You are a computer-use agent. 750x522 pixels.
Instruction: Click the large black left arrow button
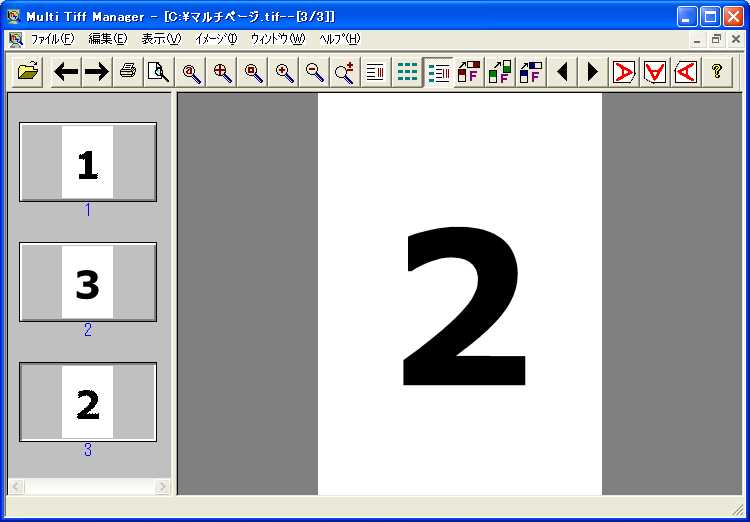[x=66, y=72]
